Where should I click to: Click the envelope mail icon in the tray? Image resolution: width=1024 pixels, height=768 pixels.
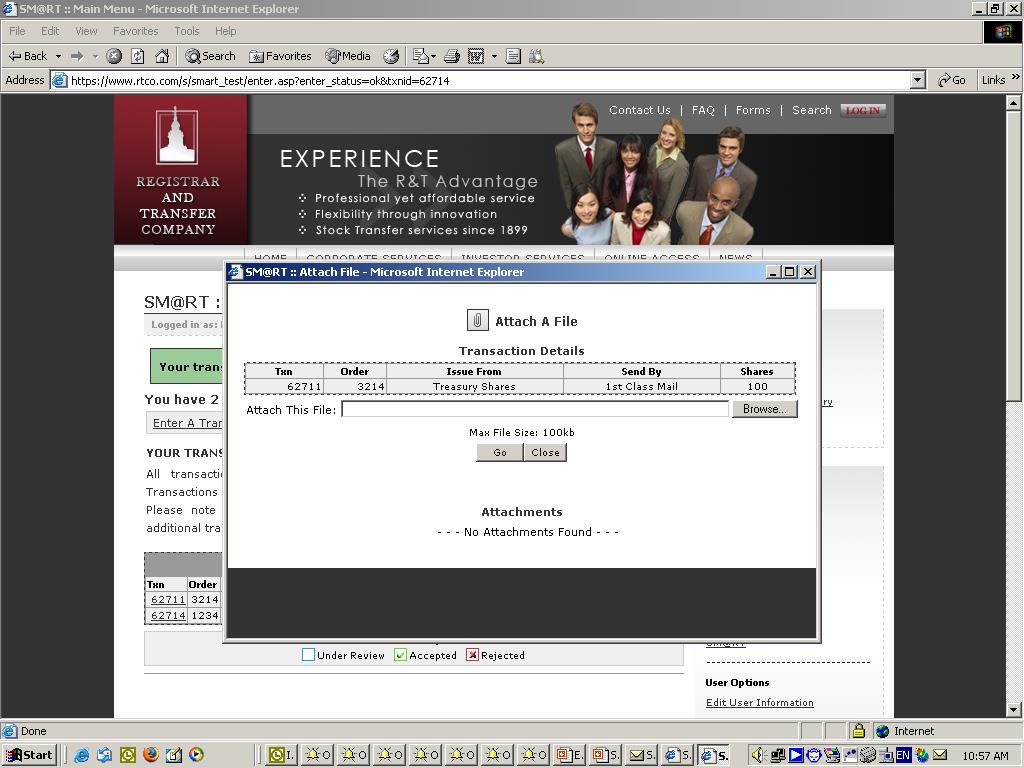coord(940,756)
